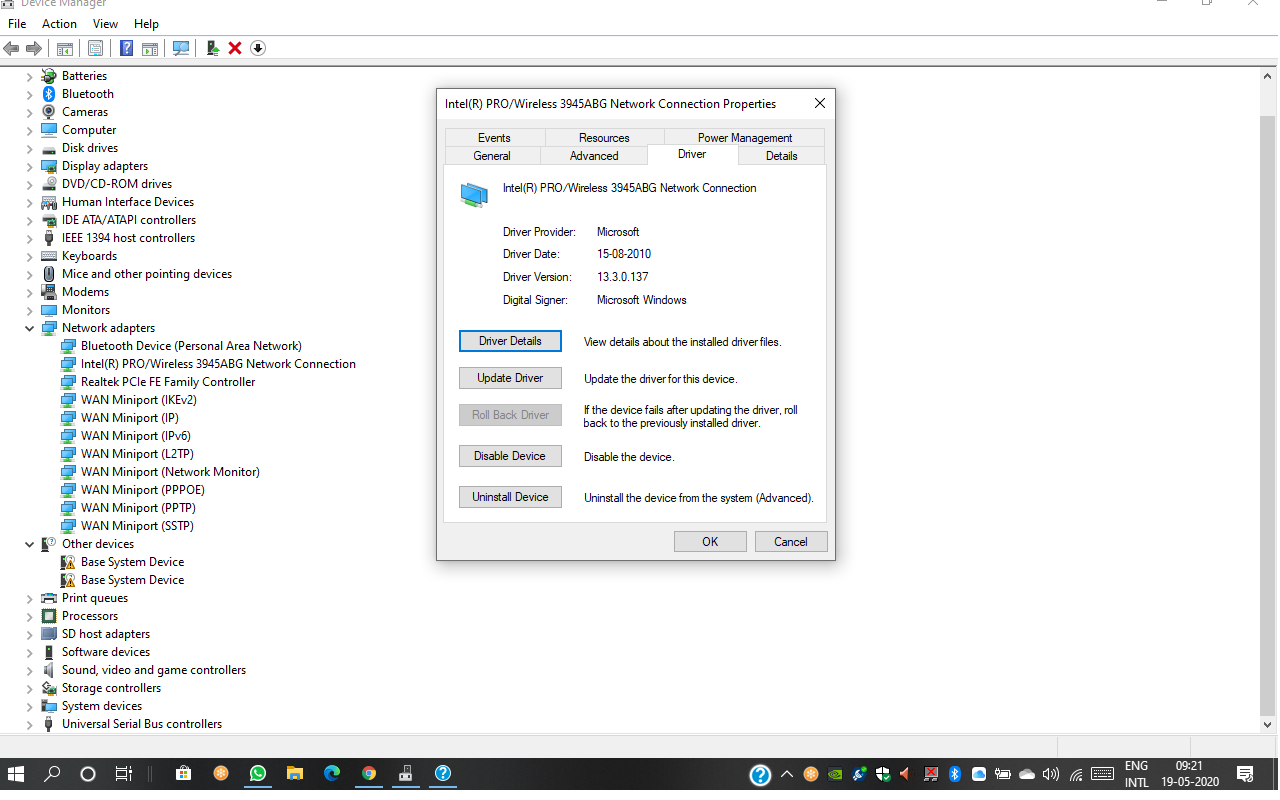Open Cortana circle on the taskbar
The width and height of the screenshot is (1280, 800).
[87, 773]
